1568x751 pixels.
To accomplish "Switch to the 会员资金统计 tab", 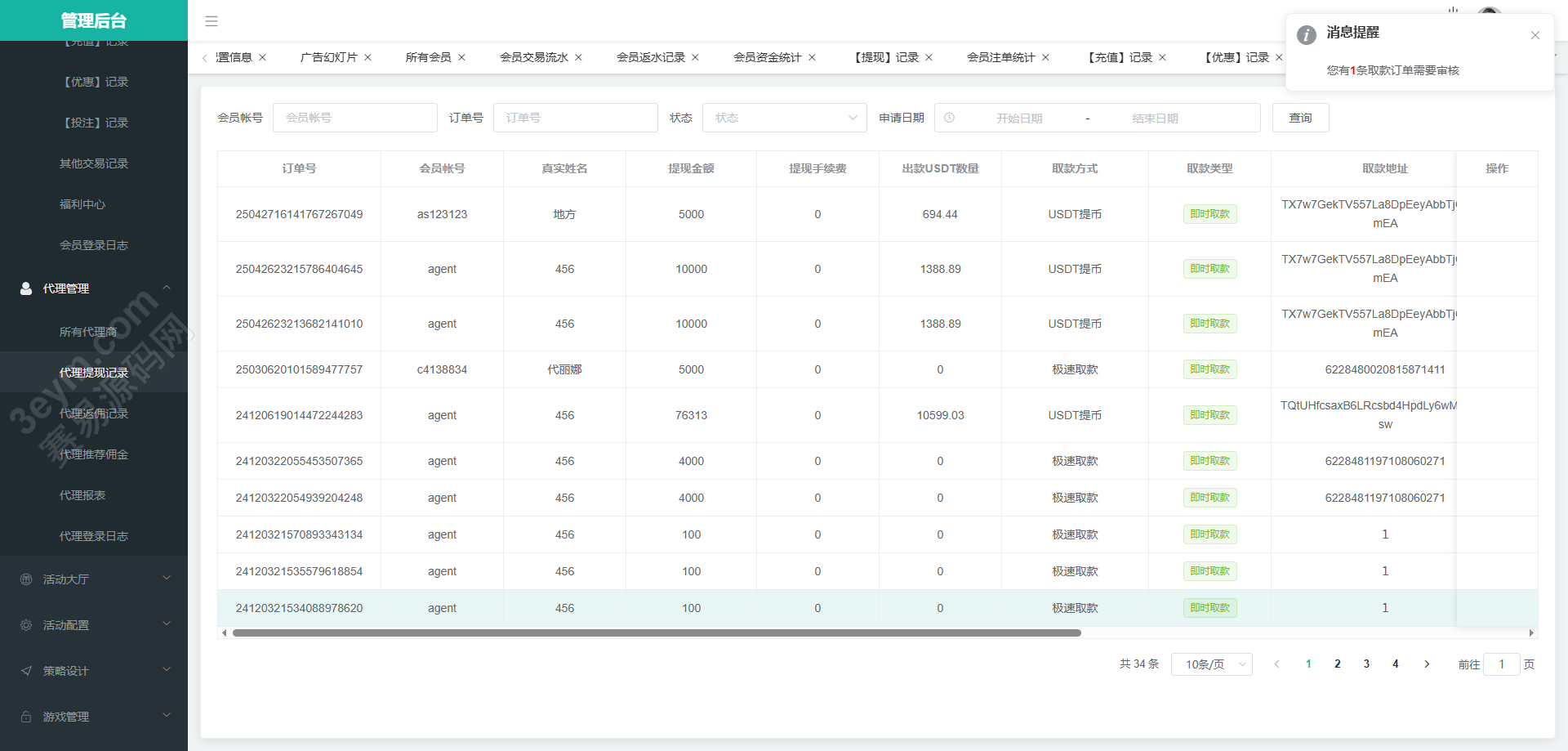I will tap(767, 57).
